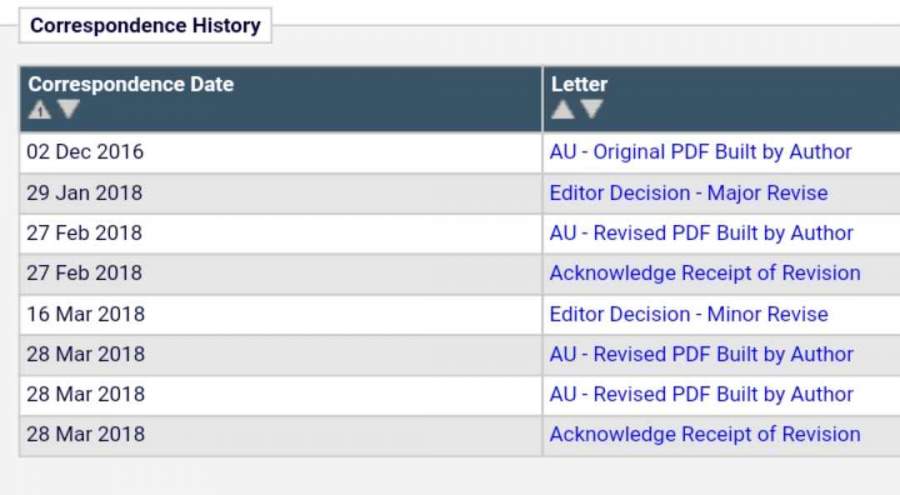Open the 27 Feb AU - Revised PDF link

tap(701, 233)
